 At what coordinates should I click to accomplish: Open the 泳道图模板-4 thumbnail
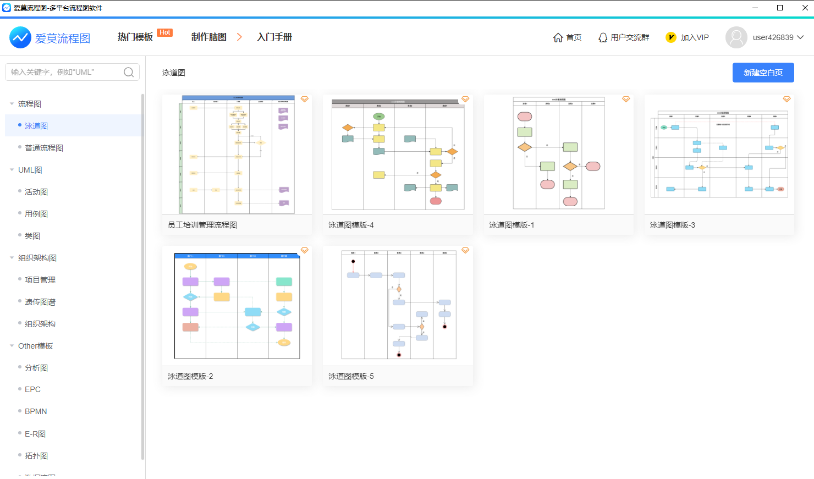398,155
